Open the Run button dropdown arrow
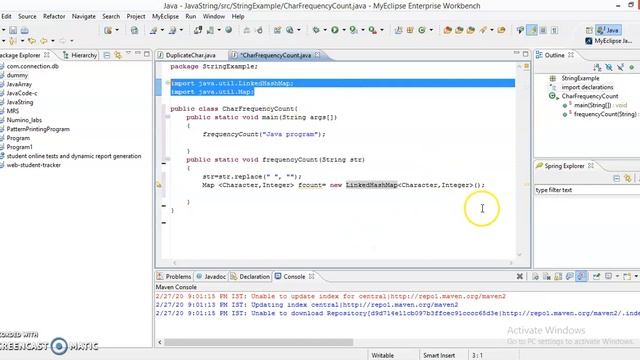640x360 pixels. 344,30
